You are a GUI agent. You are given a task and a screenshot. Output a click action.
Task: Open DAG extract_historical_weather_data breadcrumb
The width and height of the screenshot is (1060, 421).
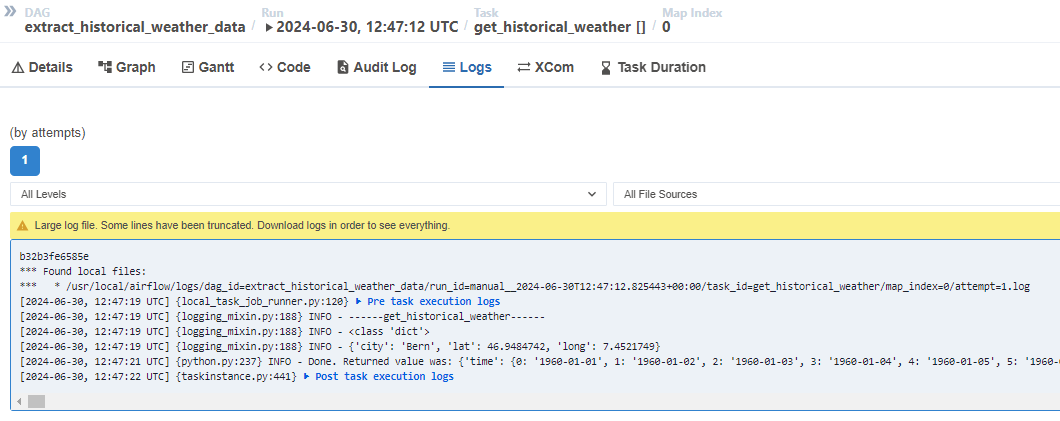135,27
